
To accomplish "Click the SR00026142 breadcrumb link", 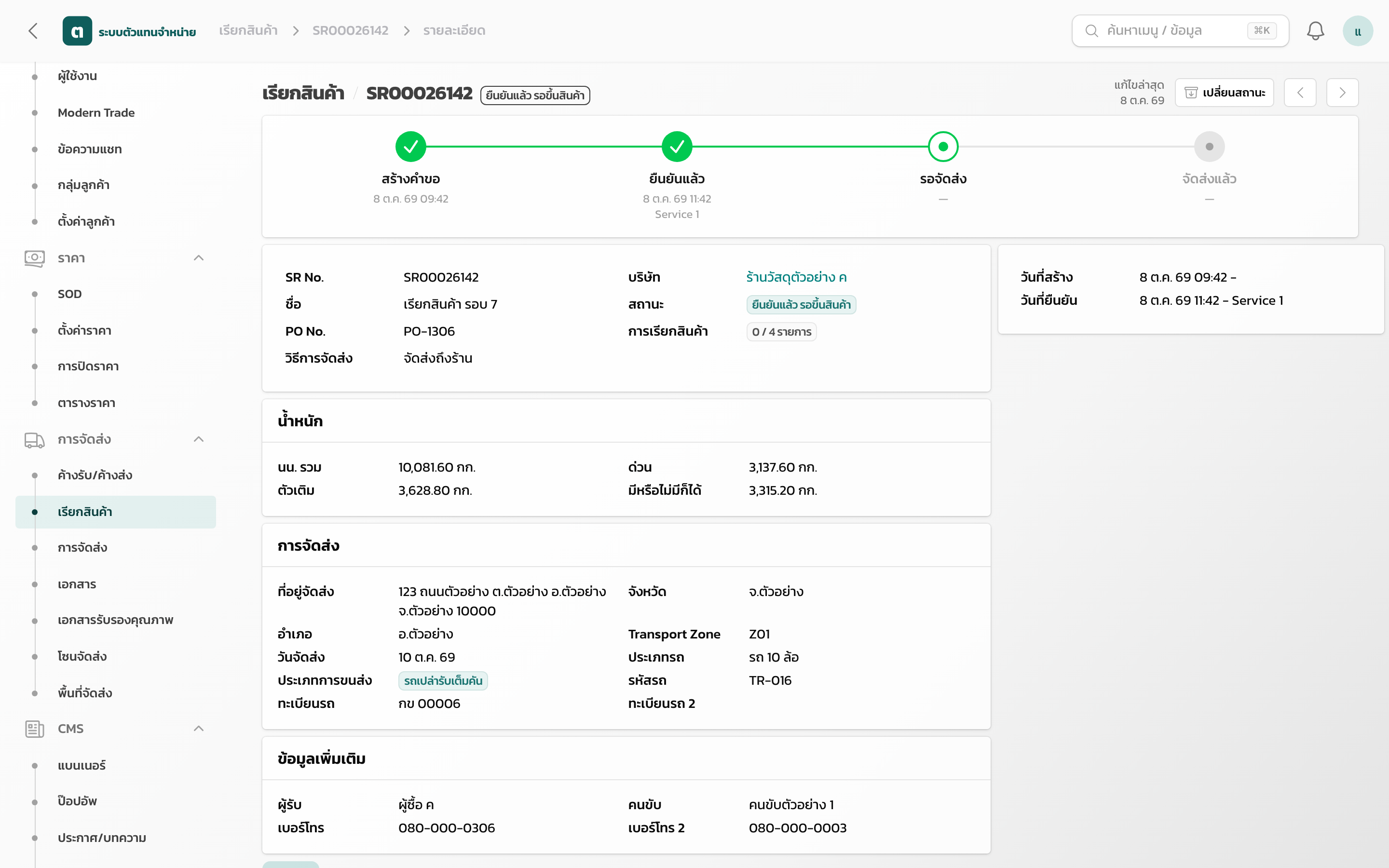I will click(350, 31).
